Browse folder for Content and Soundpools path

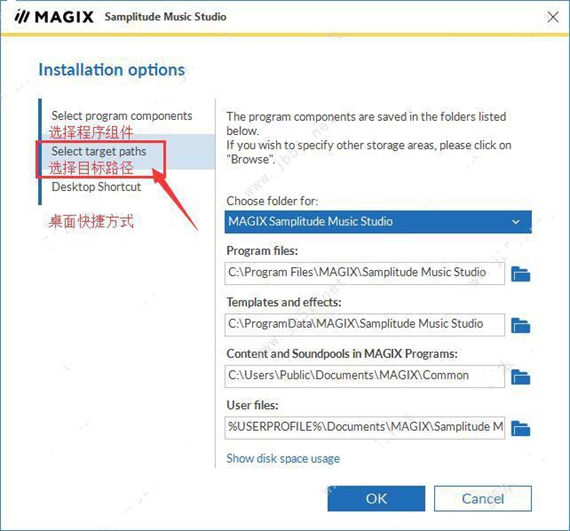point(521,377)
